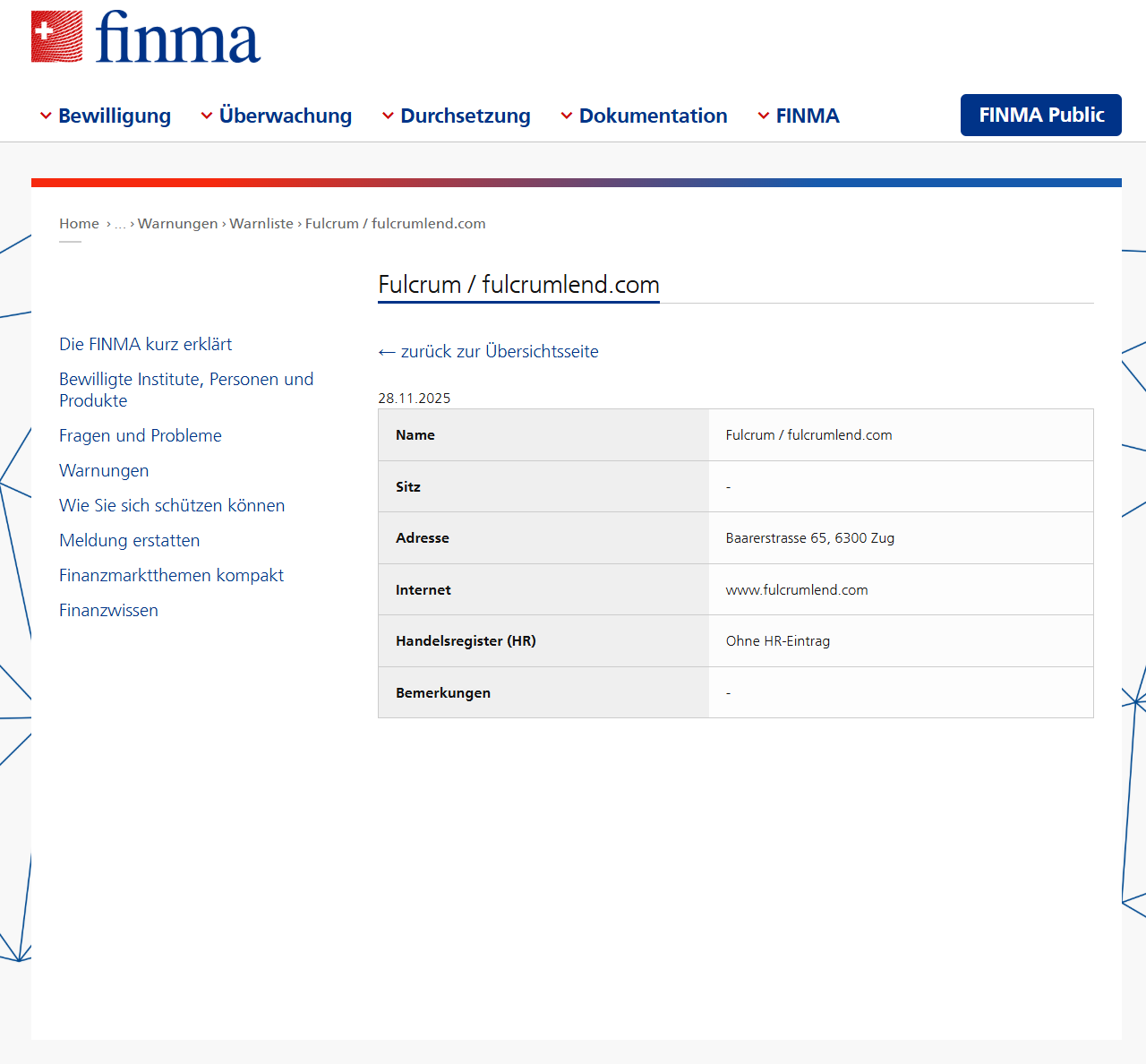Click the value 'Ohne HR-Eintrag'

[x=778, y=641]
